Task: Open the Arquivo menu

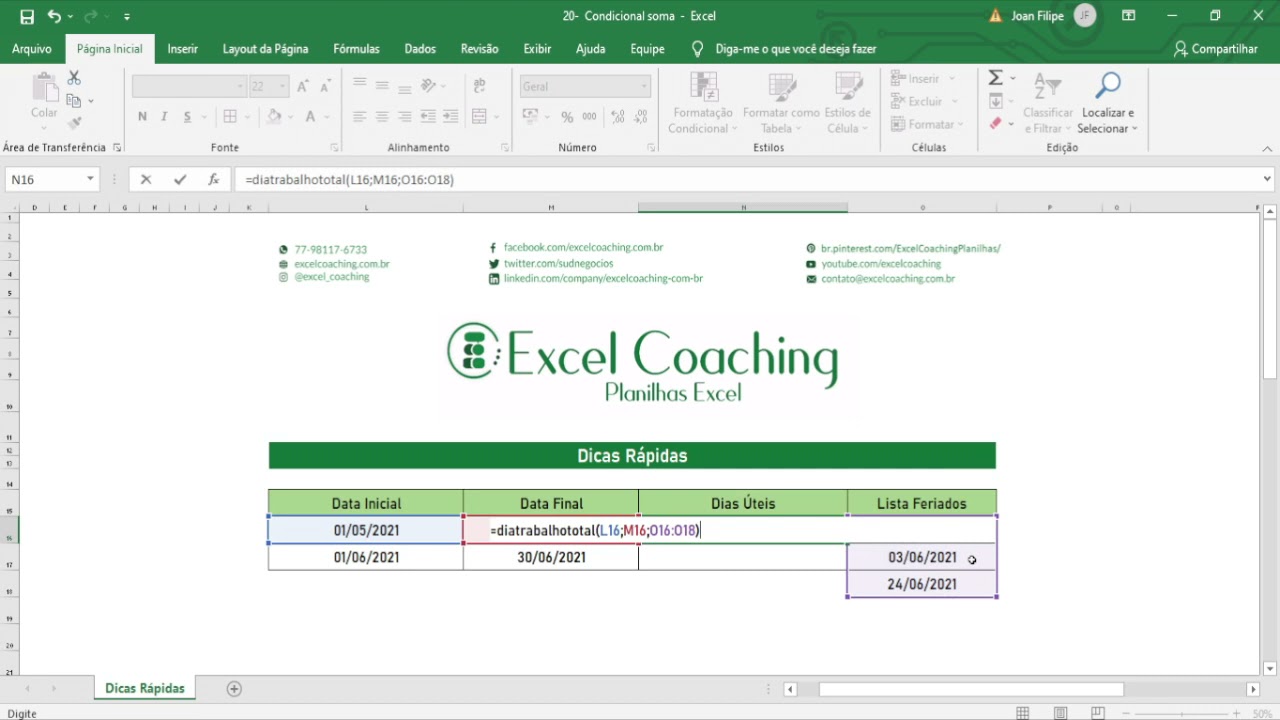Action: point(32,49)
